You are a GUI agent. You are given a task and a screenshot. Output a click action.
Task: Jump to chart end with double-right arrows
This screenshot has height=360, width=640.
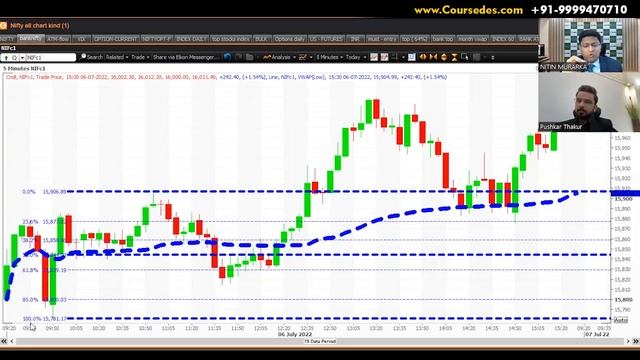636,341
